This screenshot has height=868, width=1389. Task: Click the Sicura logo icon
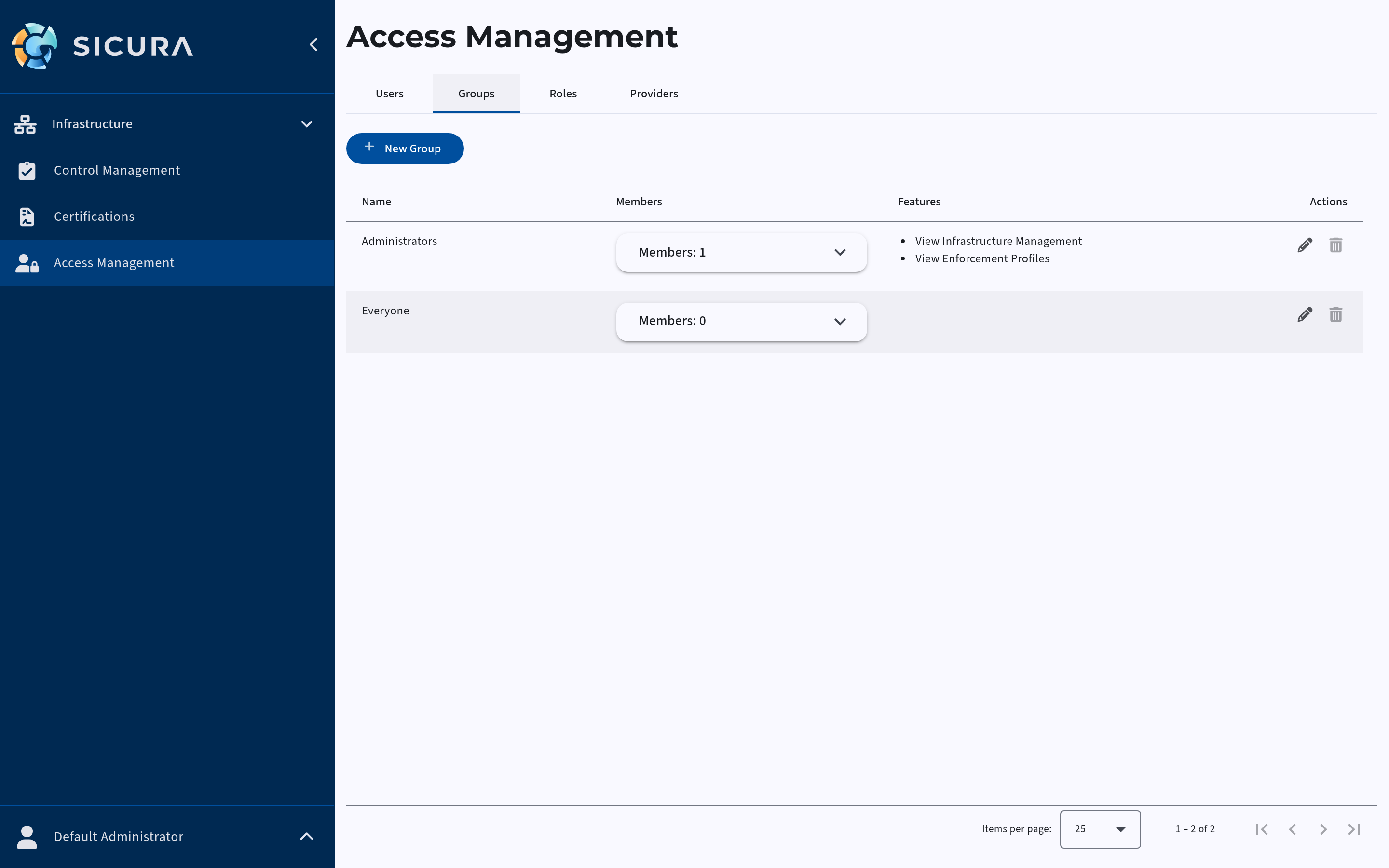point(34,46)
